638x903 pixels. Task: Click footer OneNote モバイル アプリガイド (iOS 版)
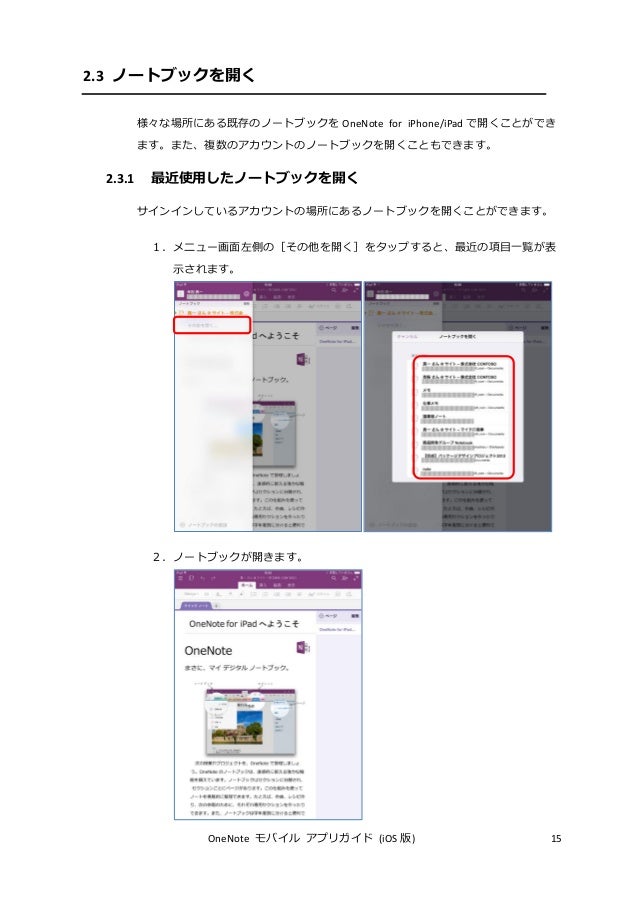(312, 838)
